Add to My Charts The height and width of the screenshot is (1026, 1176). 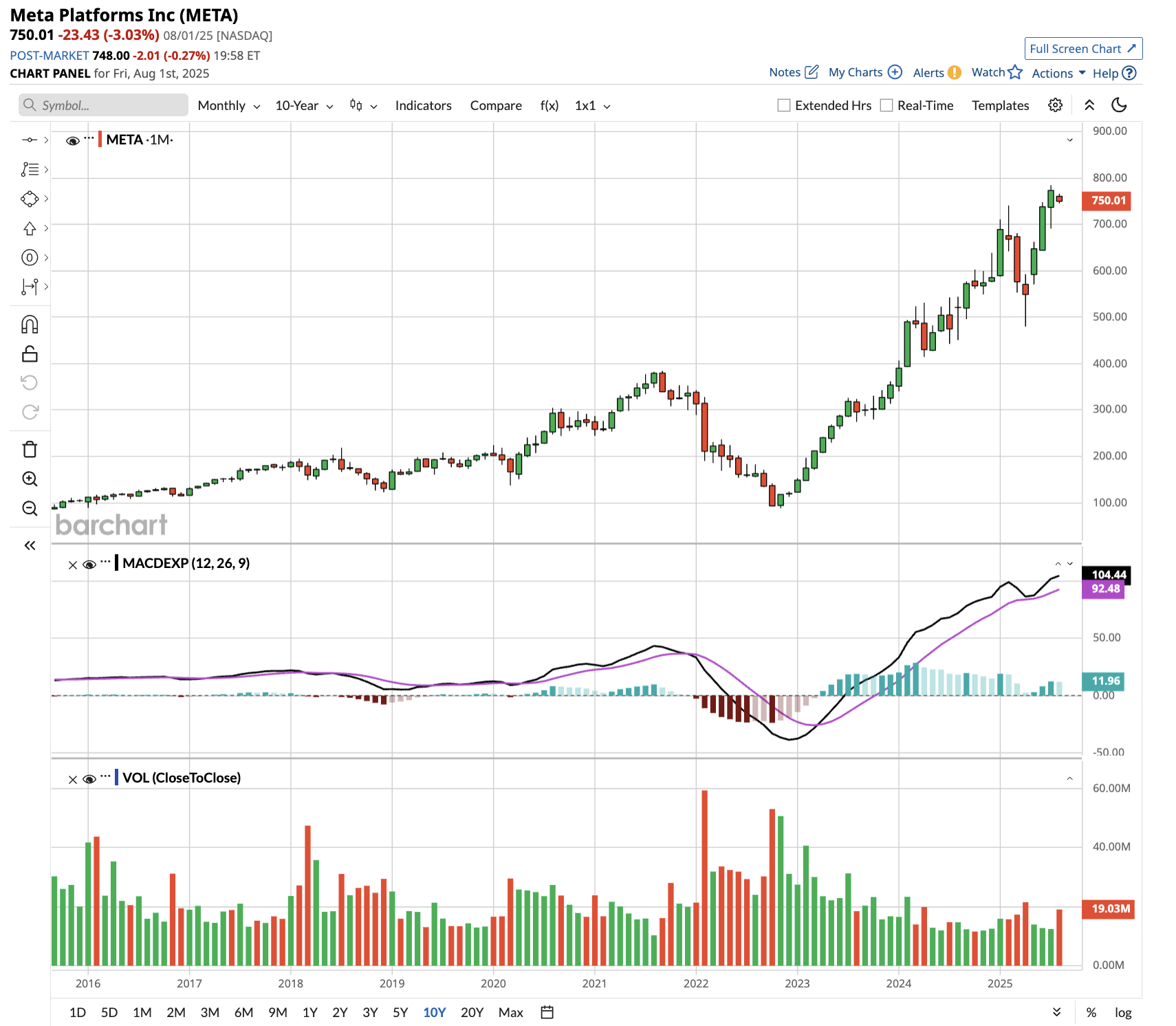click(895, 72)
